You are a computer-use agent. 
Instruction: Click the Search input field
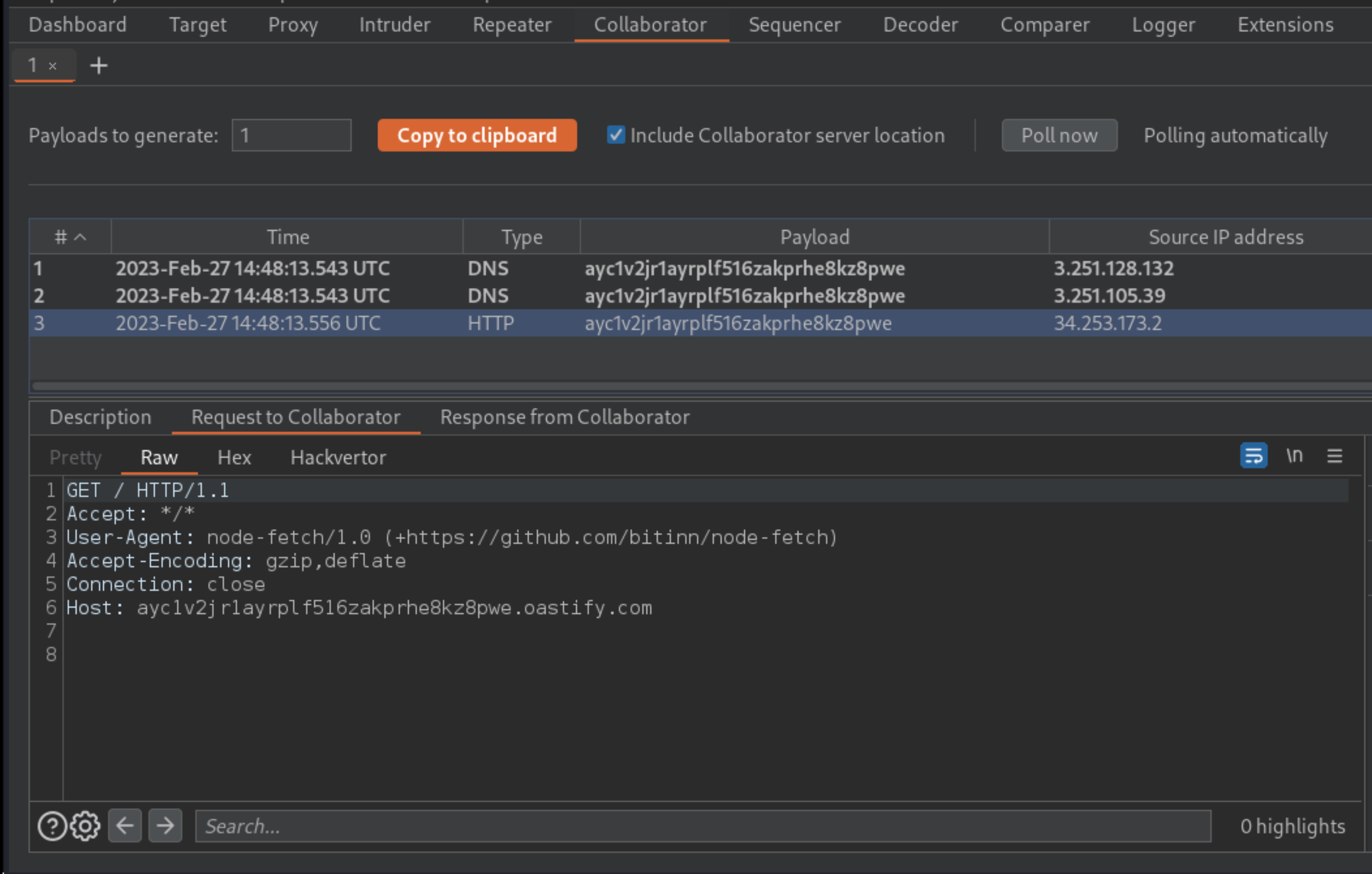(703, 826)
